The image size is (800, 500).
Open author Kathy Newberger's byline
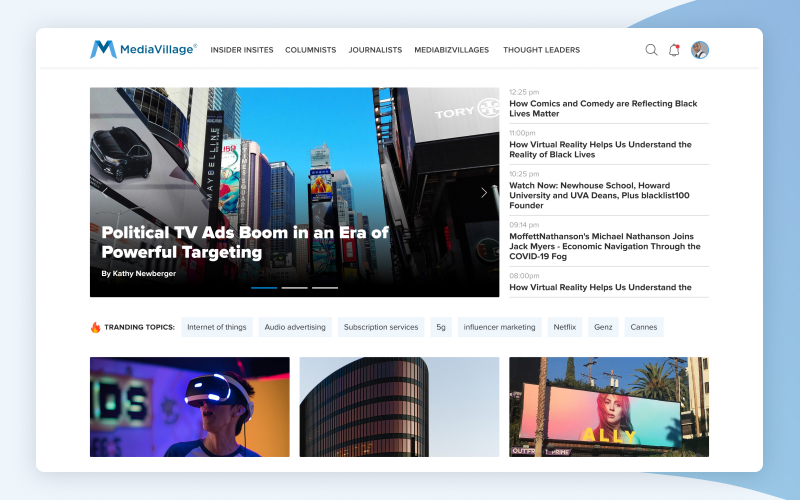(x=138, y=273)
